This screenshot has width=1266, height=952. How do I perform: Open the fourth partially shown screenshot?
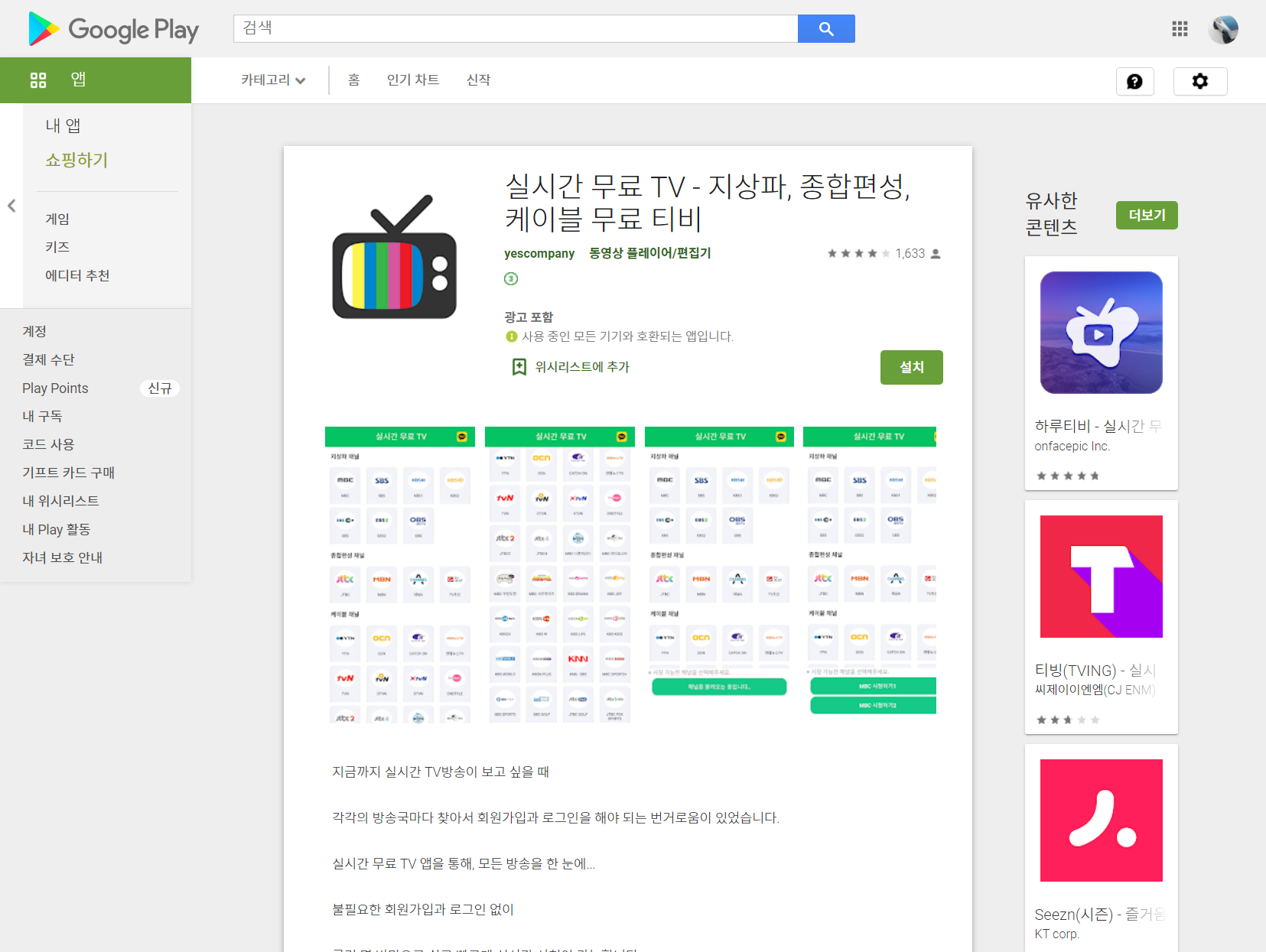[870, 575]
